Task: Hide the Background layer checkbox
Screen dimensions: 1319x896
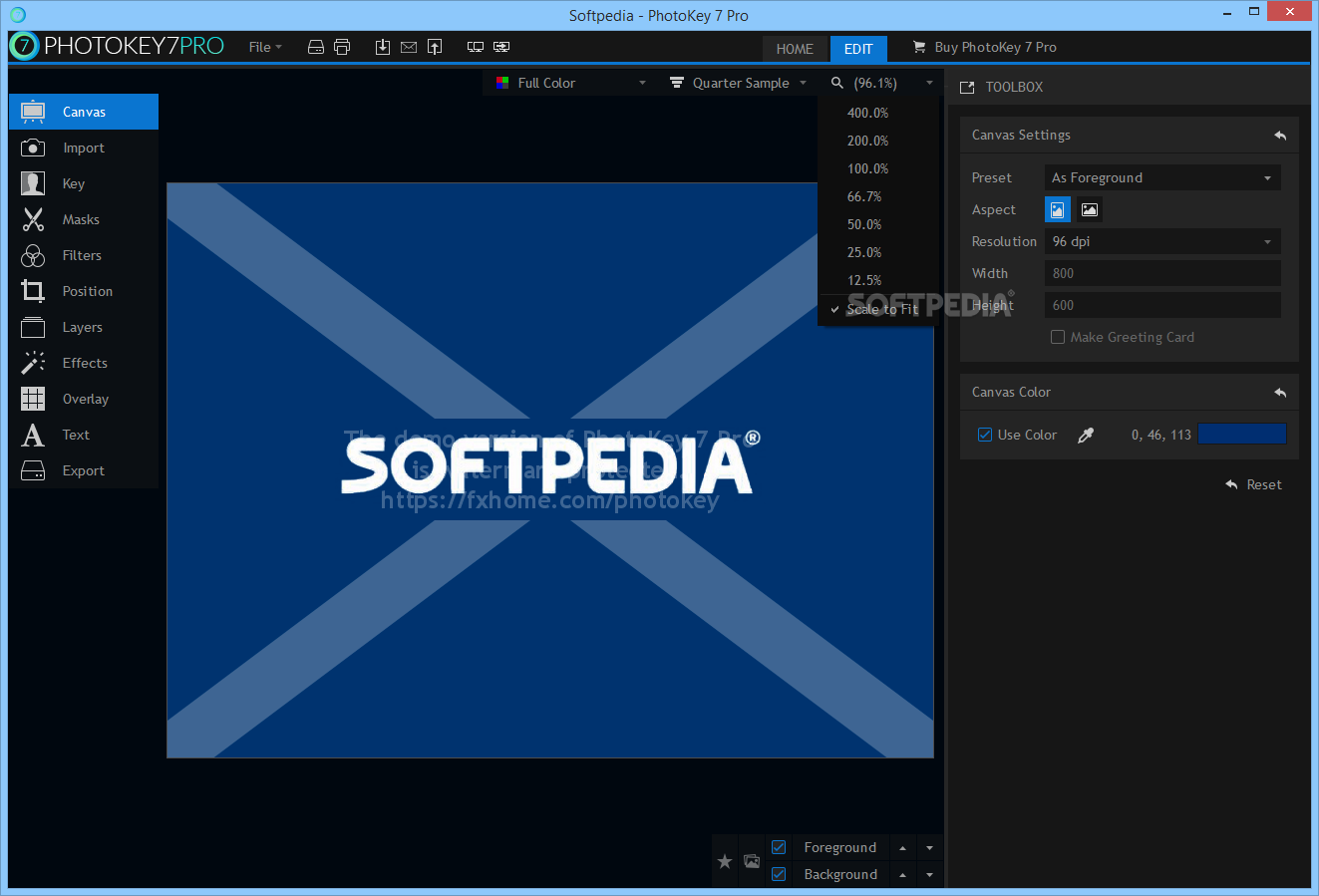Action: (779, 874)
